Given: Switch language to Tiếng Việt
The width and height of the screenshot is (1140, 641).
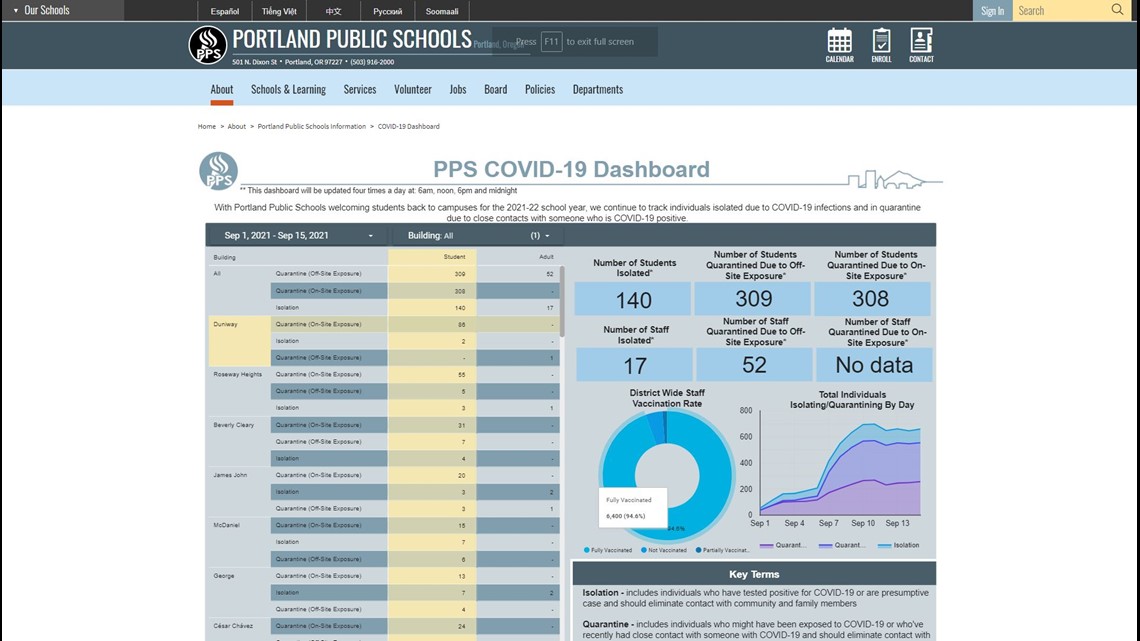Looking at the screenshot, I should click(x=279, y=11).
